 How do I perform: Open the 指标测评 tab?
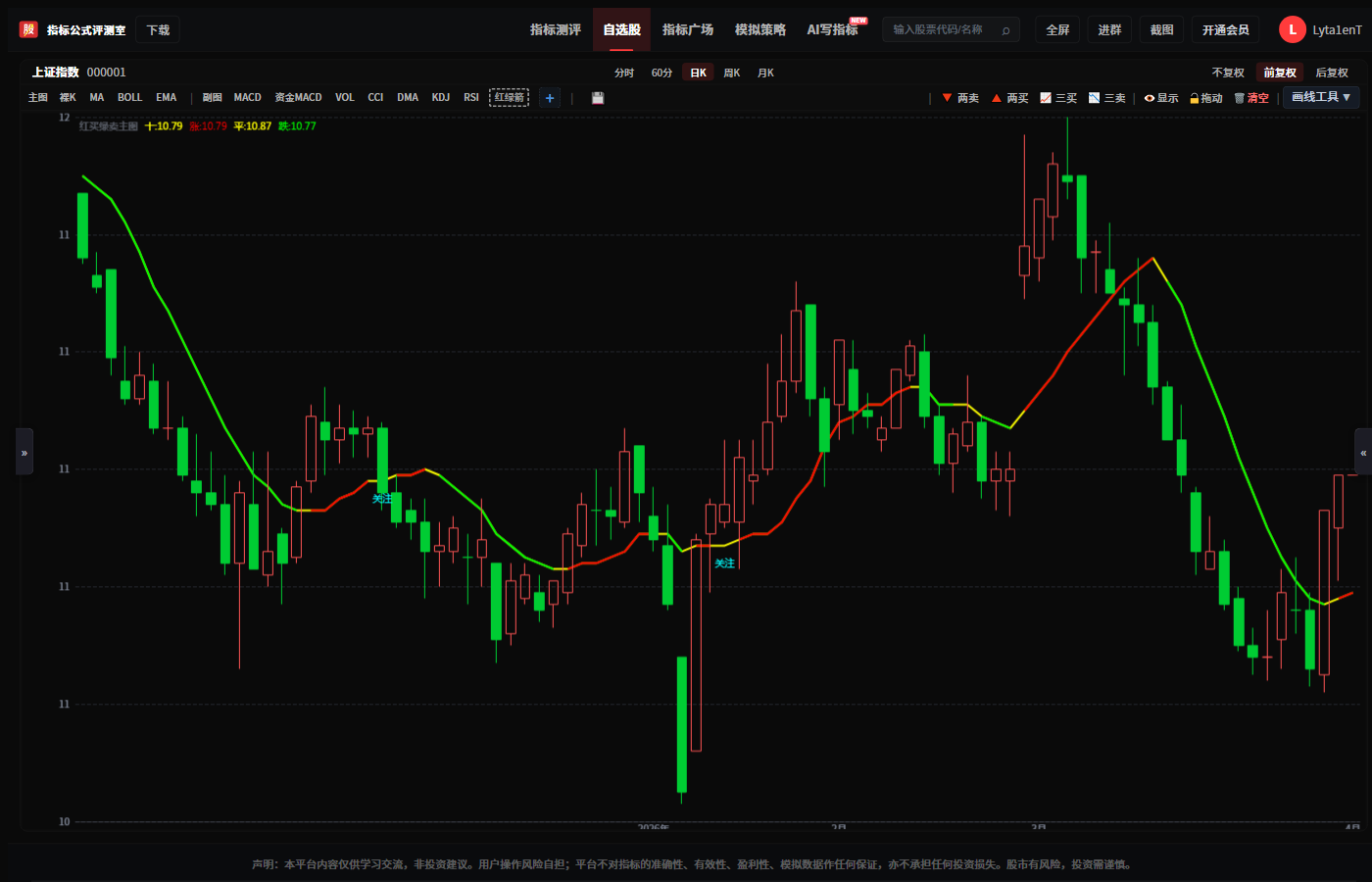[556, 29]
